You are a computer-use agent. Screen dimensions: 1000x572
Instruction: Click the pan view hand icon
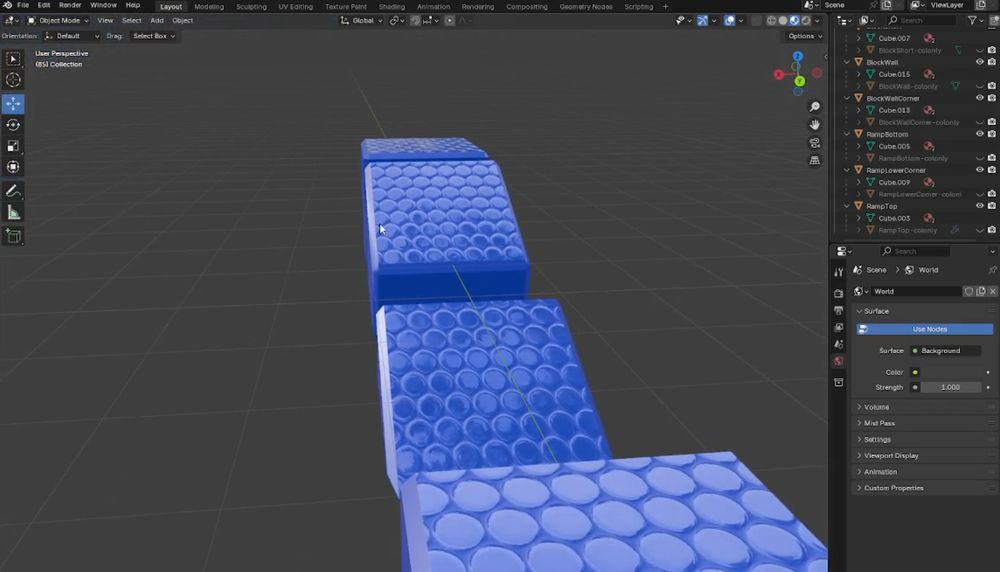pos(814,124)
